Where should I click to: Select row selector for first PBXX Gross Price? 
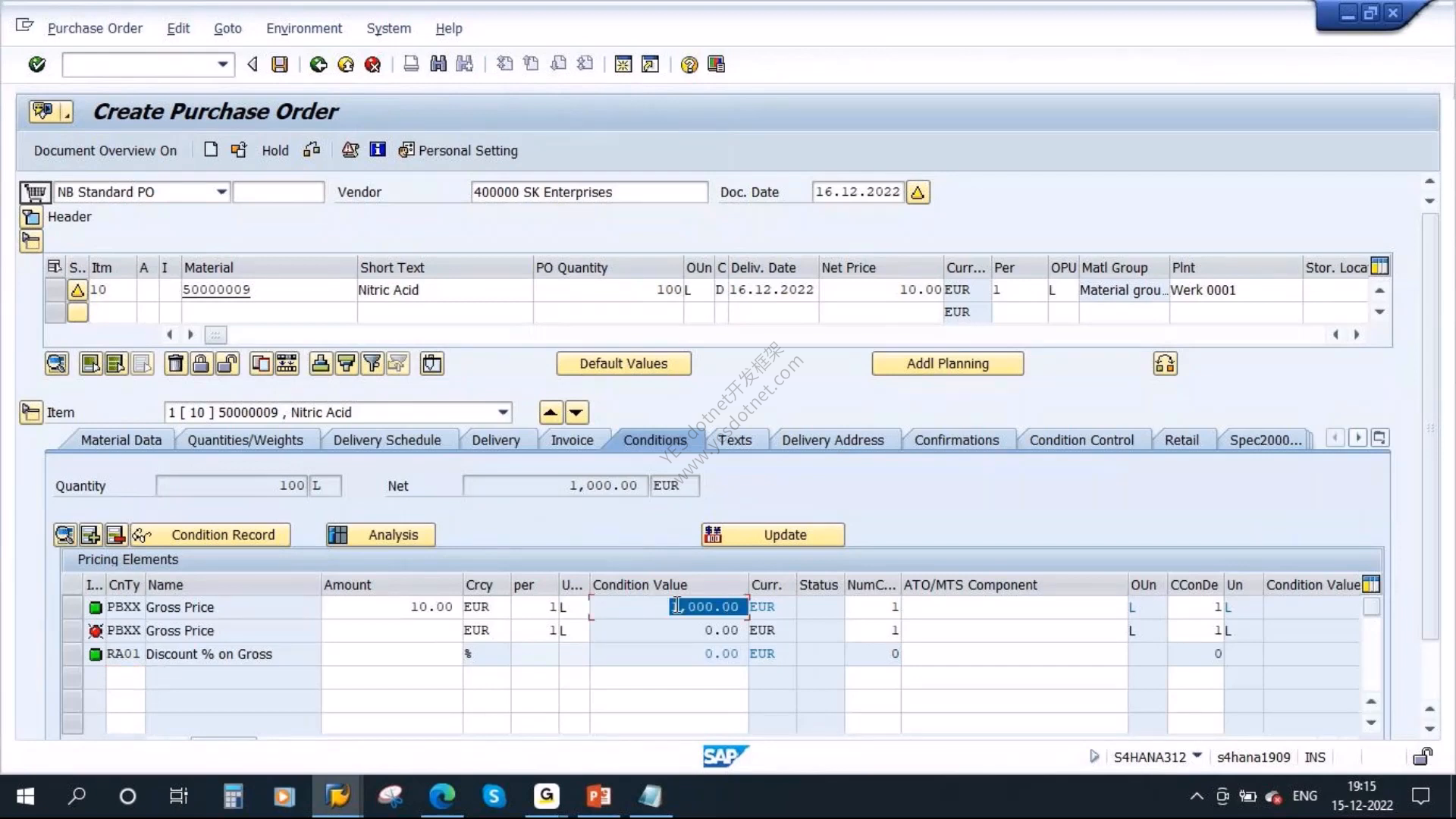point(72,607)
